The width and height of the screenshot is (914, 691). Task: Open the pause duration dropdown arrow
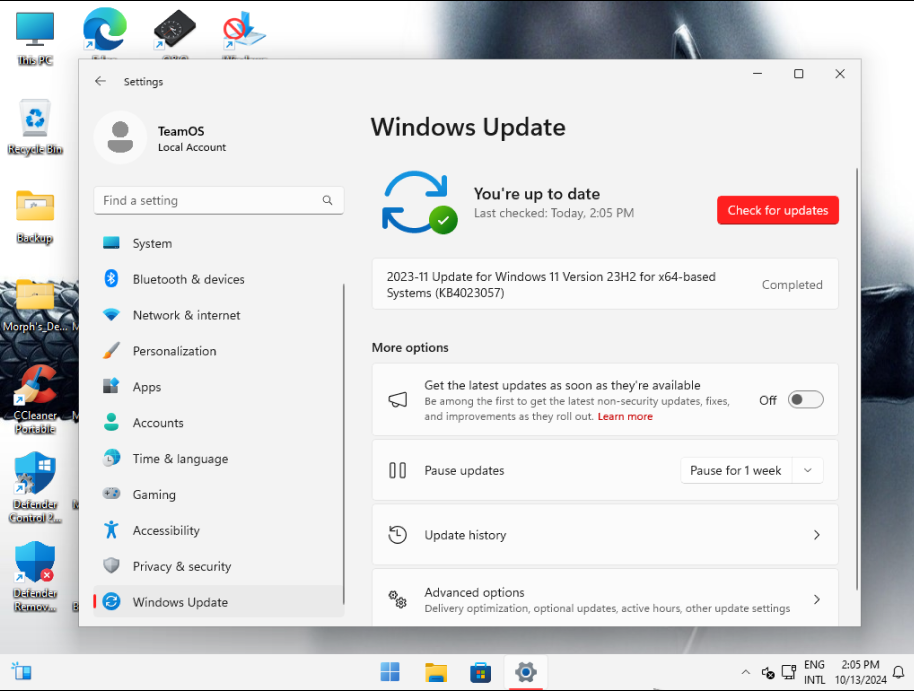tap(808, 471)
